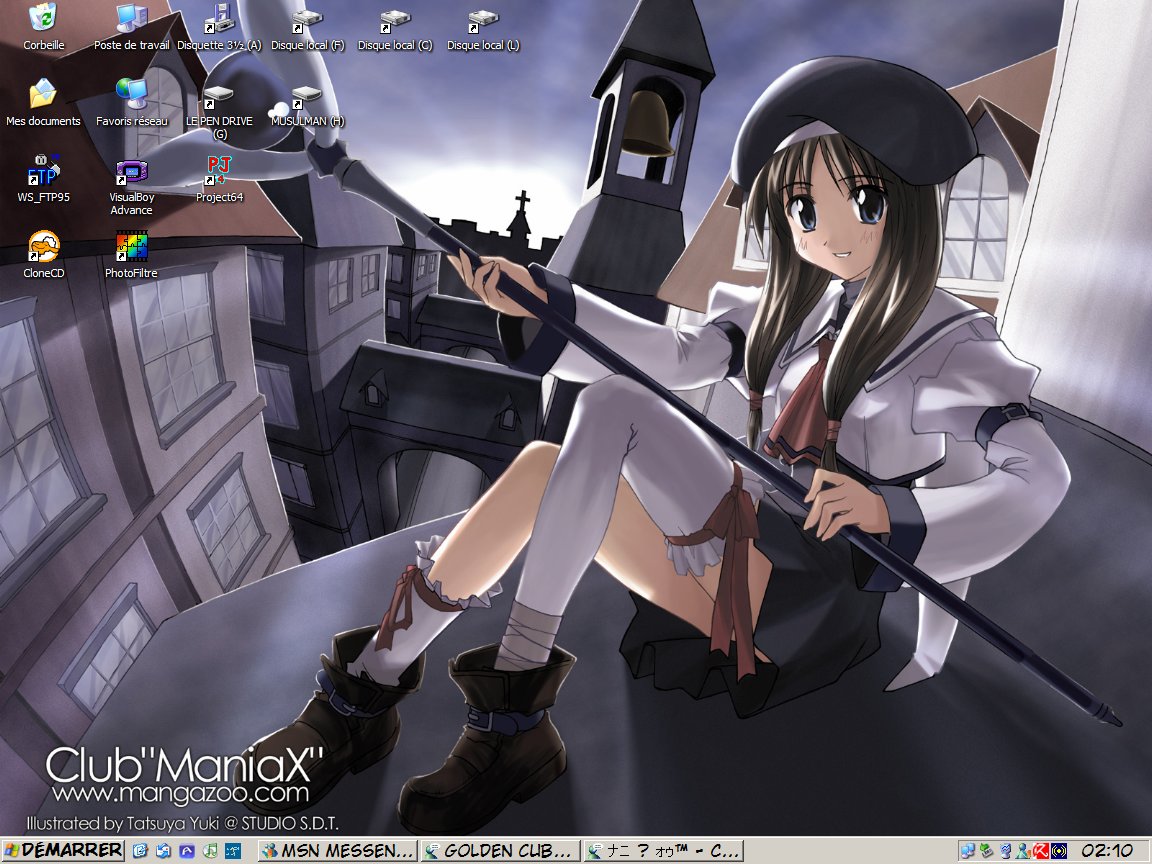Click the safely remove hardware tray icon

pyautogui.click(x=986, y=851)
